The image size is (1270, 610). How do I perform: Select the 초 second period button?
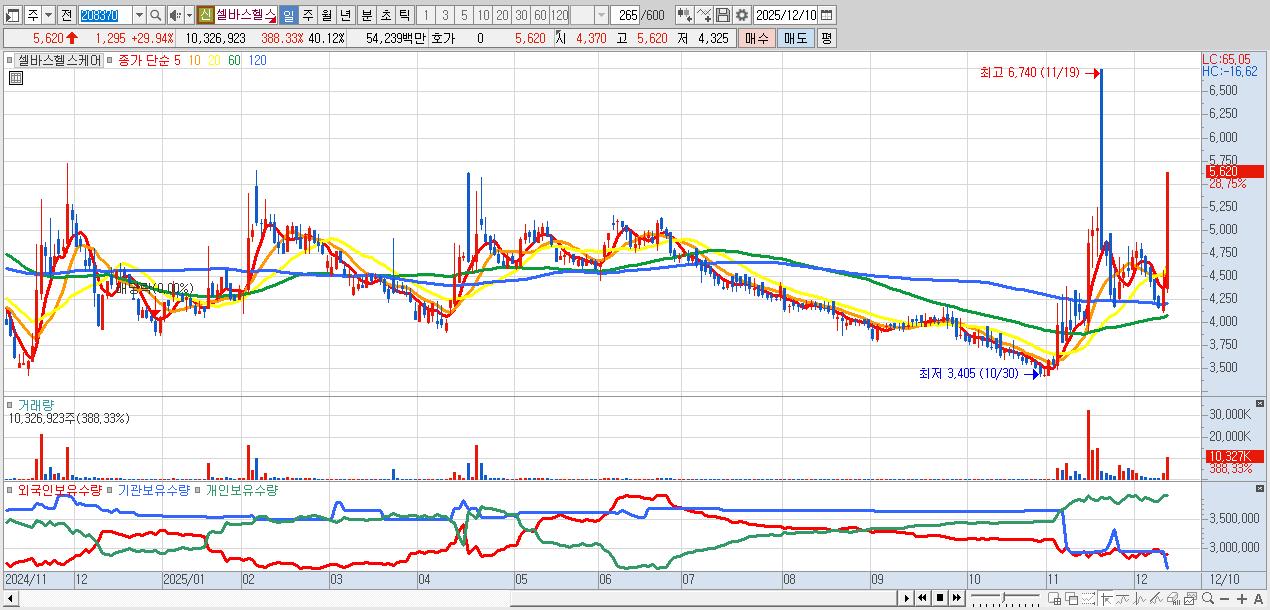click(x=384, y=16)
